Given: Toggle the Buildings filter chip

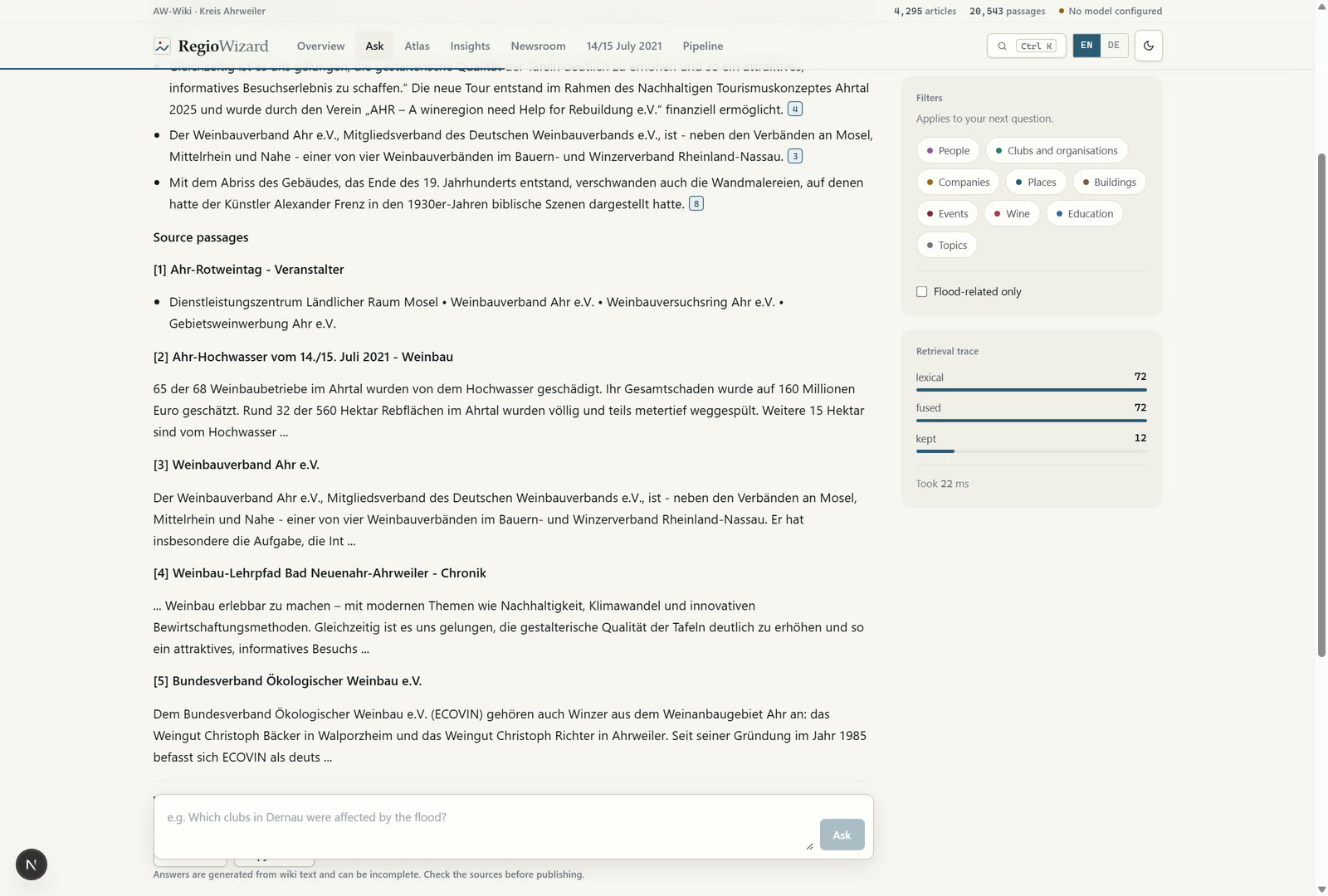Looking at the screenshot, I should click(1109, 182).
